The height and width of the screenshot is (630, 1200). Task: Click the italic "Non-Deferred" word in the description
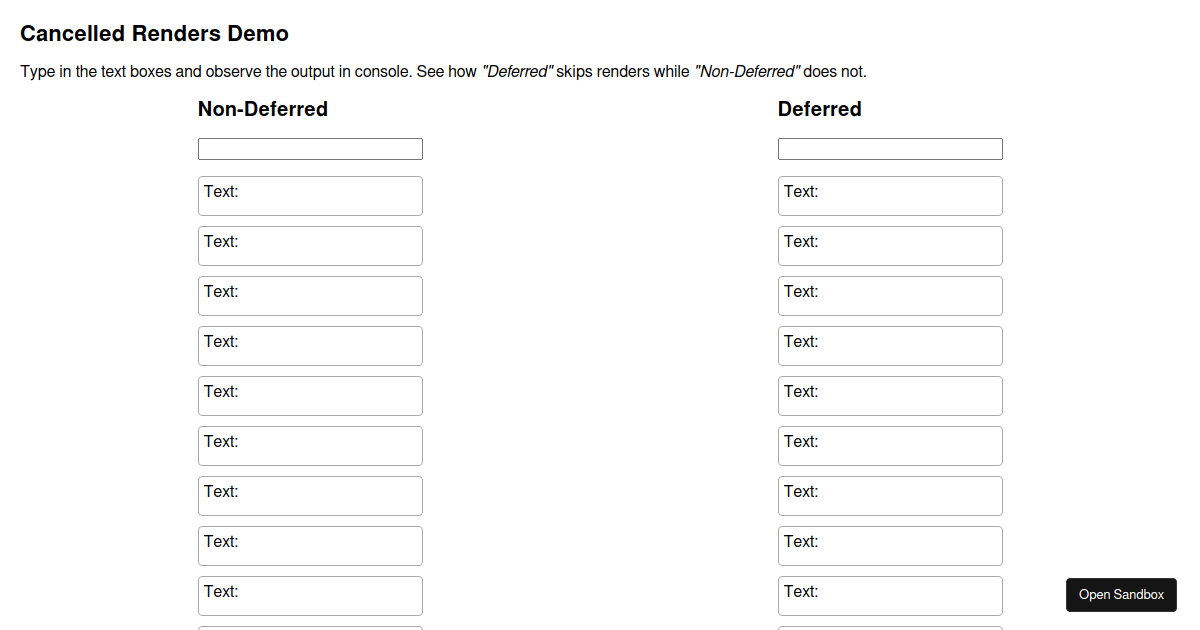pos(747,72)
